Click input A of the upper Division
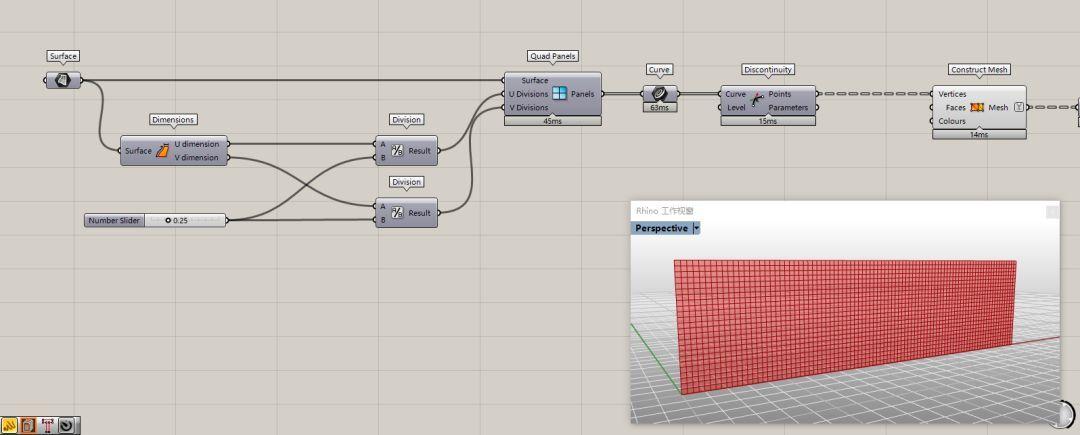This screenshot has height=435, width=1080. click(x=383, y=145)
